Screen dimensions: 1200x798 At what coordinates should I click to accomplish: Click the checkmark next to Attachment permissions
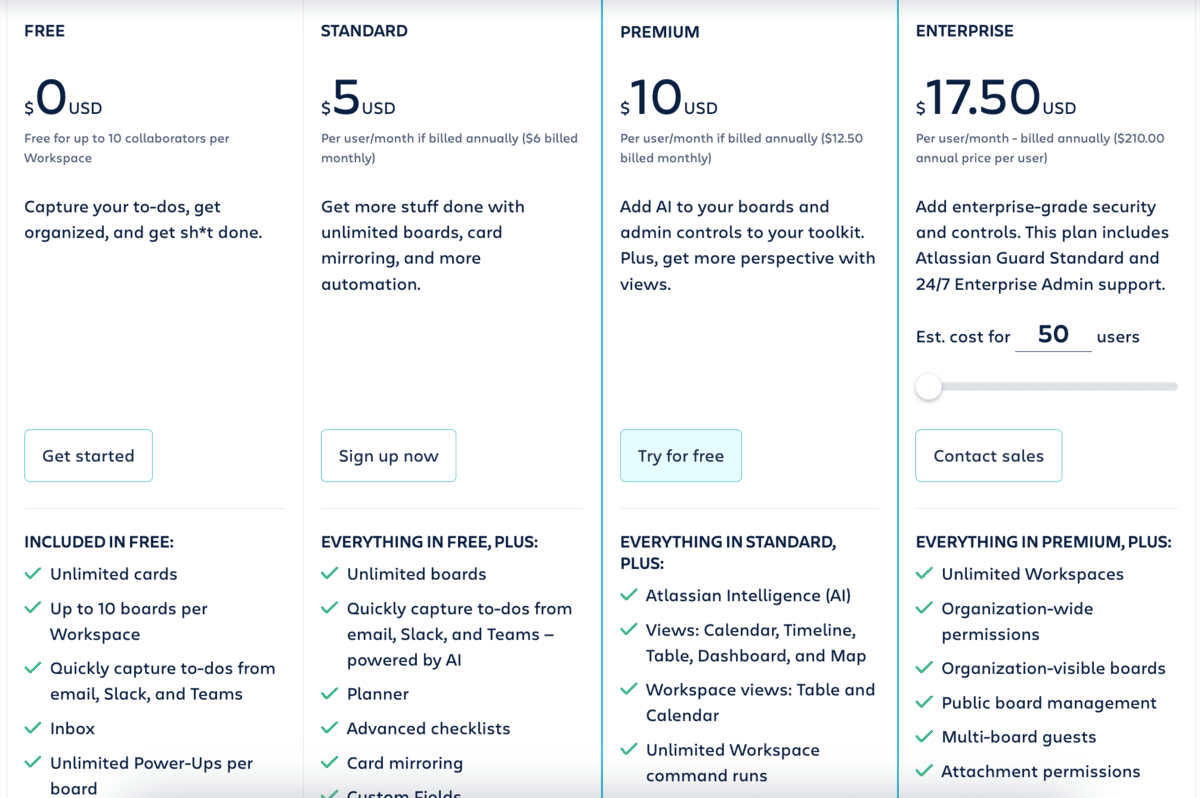tap(925, 772)
